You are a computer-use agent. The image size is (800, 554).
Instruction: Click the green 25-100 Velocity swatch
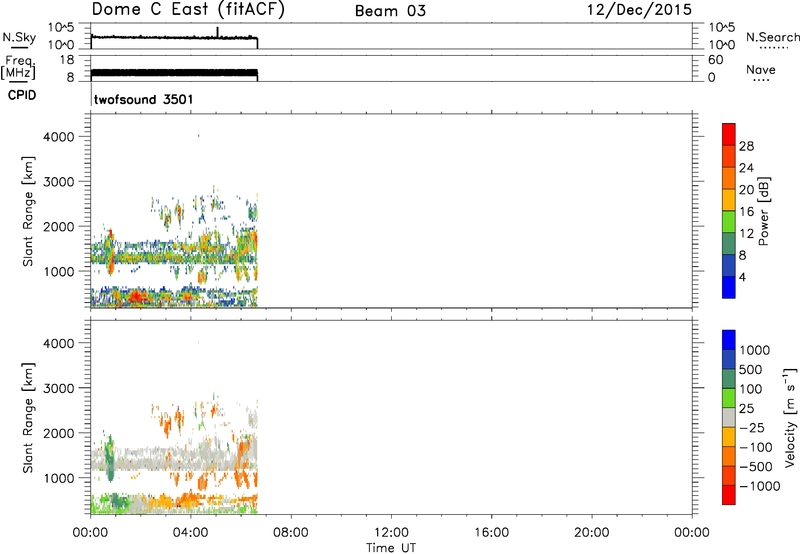coord(729,398)
